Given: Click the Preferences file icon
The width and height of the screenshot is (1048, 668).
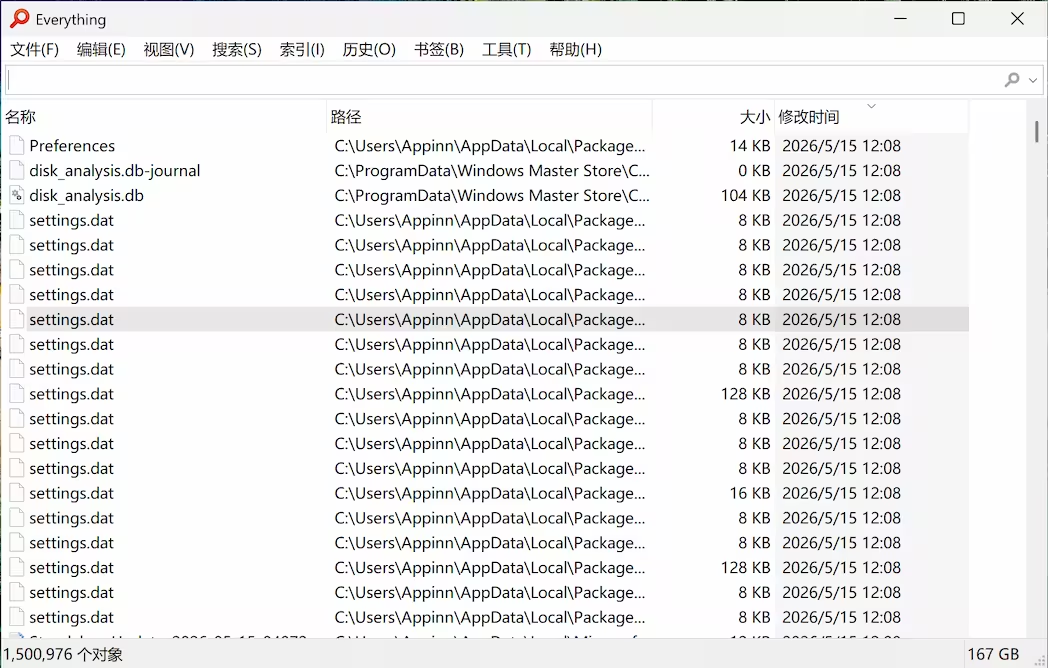Looking at the screenshot, I should (x=17, y=146).
